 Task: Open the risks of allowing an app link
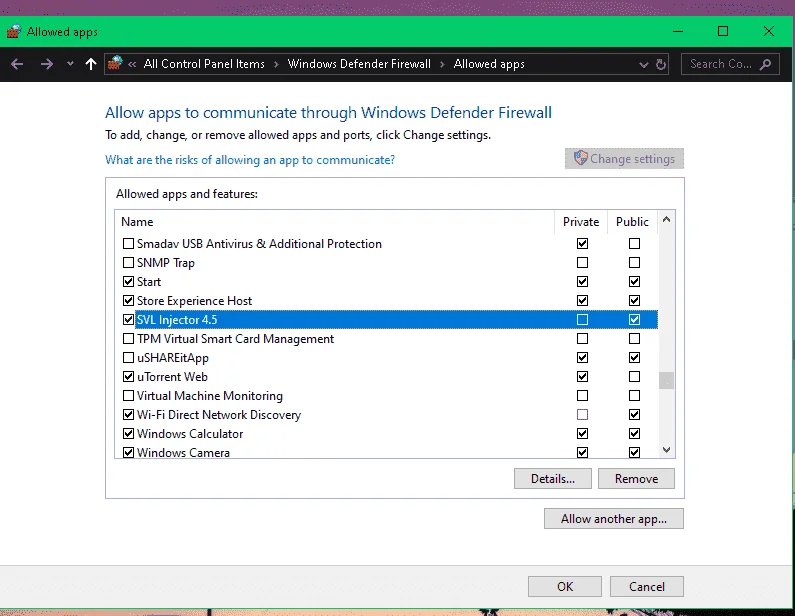[x=250, y=160]
